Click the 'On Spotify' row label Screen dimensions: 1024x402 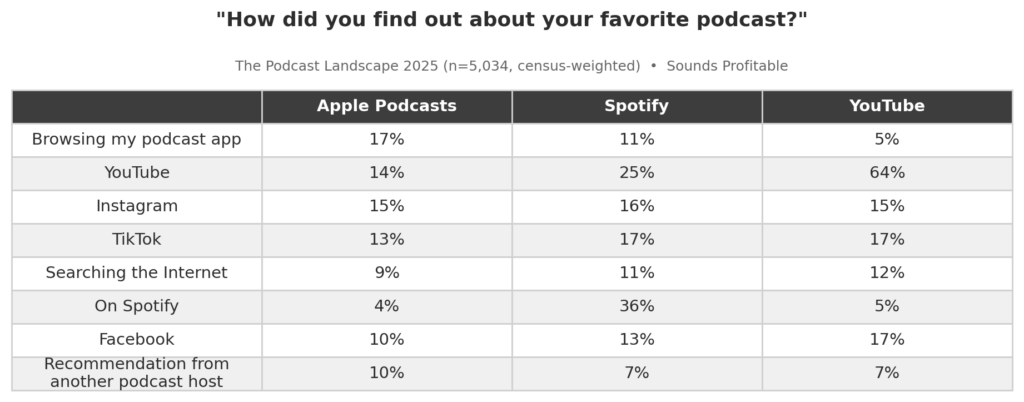click(x=136, y=306)
